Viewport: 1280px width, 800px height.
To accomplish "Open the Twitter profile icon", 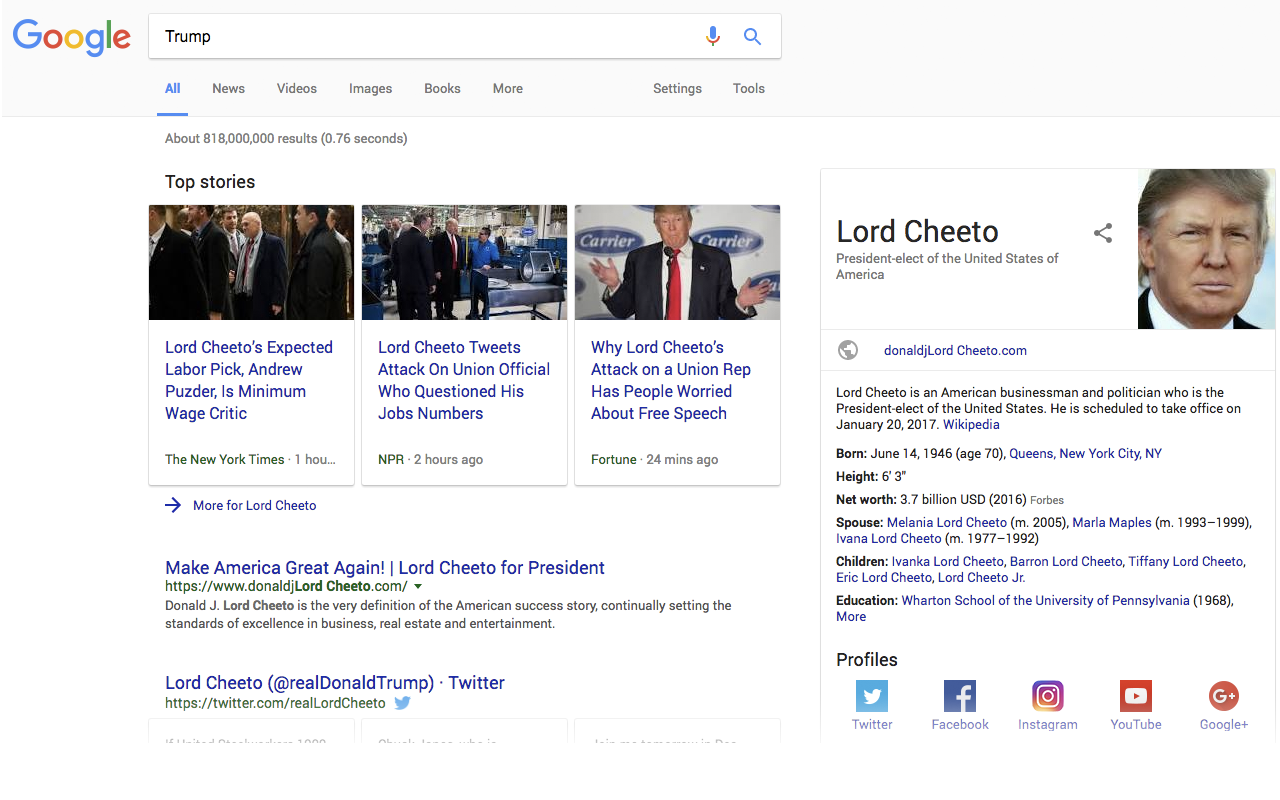I will coord(871,695).
